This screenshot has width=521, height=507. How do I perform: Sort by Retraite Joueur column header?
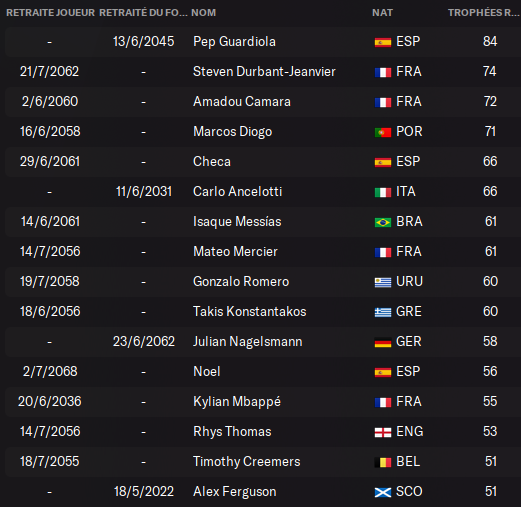coord(50,13)
